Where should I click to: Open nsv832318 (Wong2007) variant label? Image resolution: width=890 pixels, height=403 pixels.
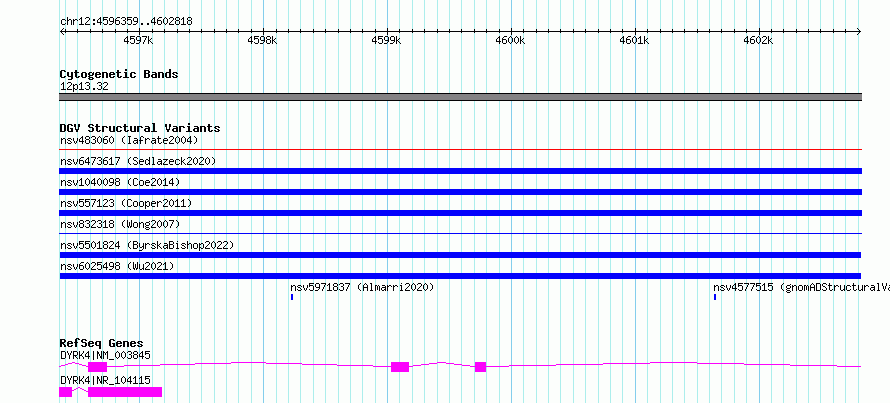pos(120,224)
